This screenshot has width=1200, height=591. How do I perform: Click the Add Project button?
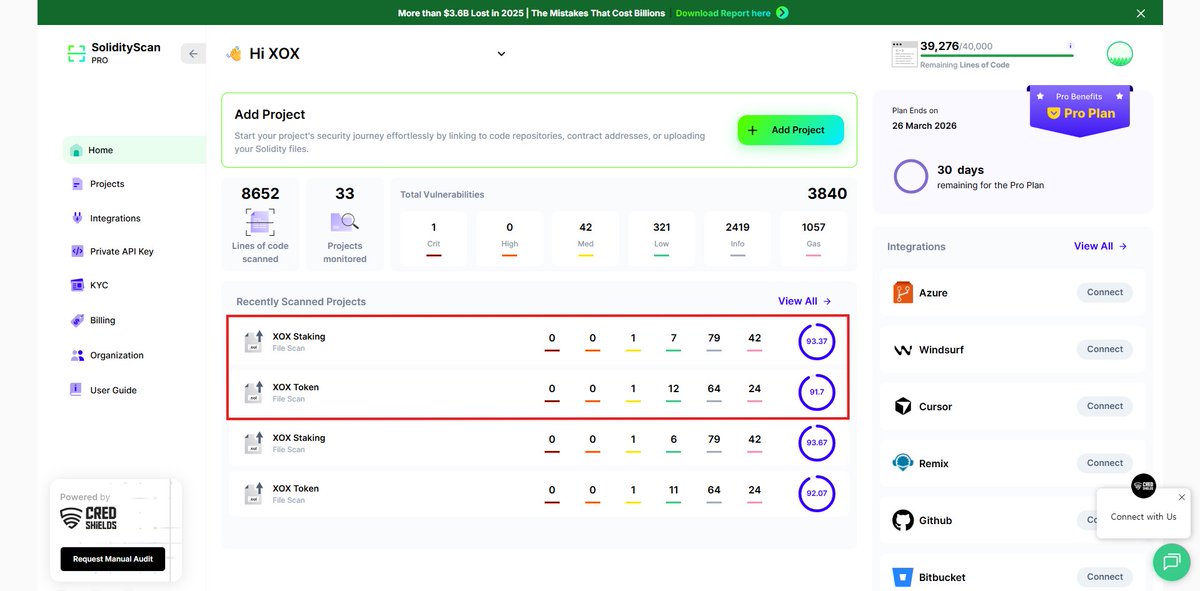tap(791, 130)
